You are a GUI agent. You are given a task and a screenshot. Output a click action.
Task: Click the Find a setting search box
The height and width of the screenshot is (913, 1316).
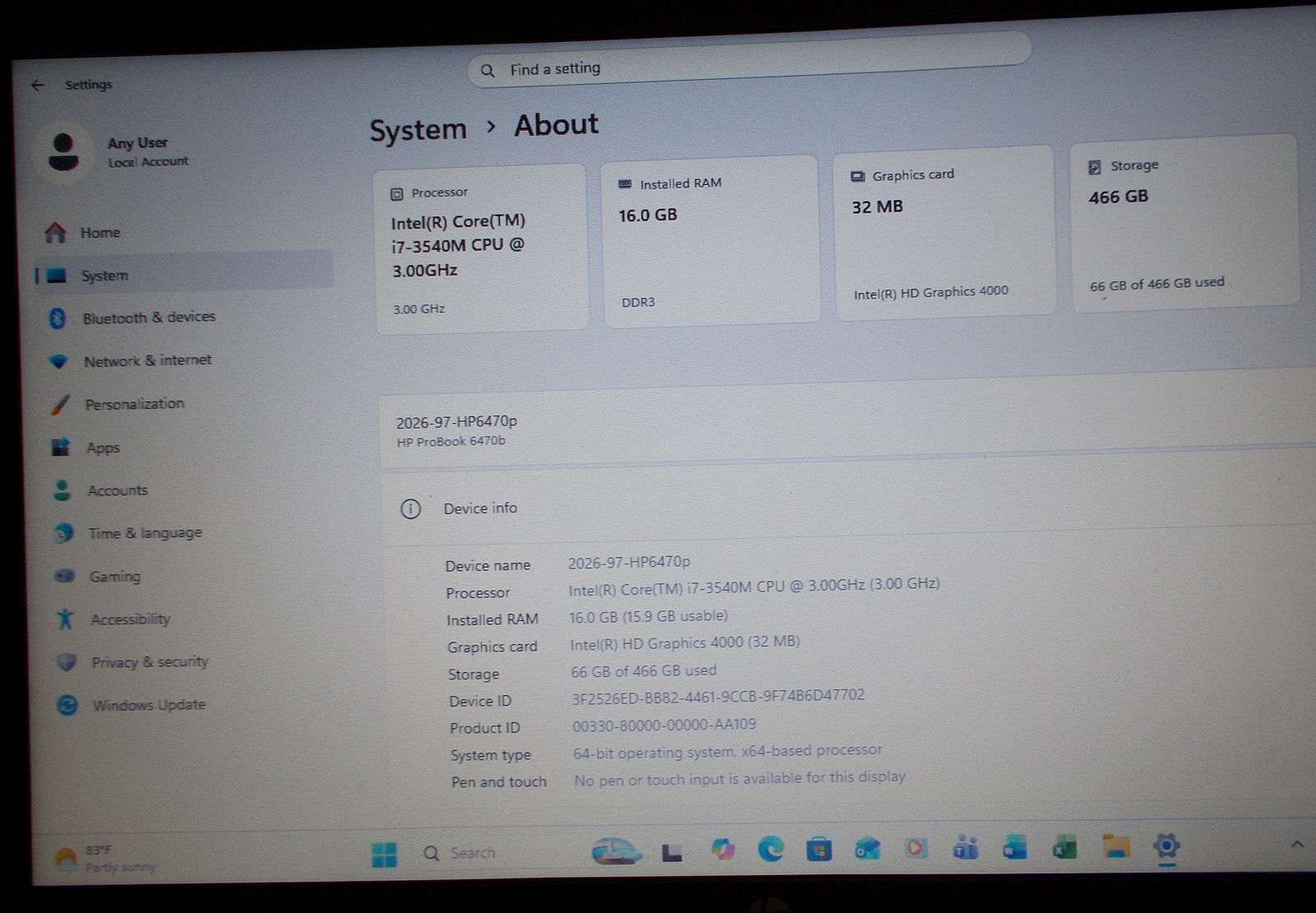749,61
